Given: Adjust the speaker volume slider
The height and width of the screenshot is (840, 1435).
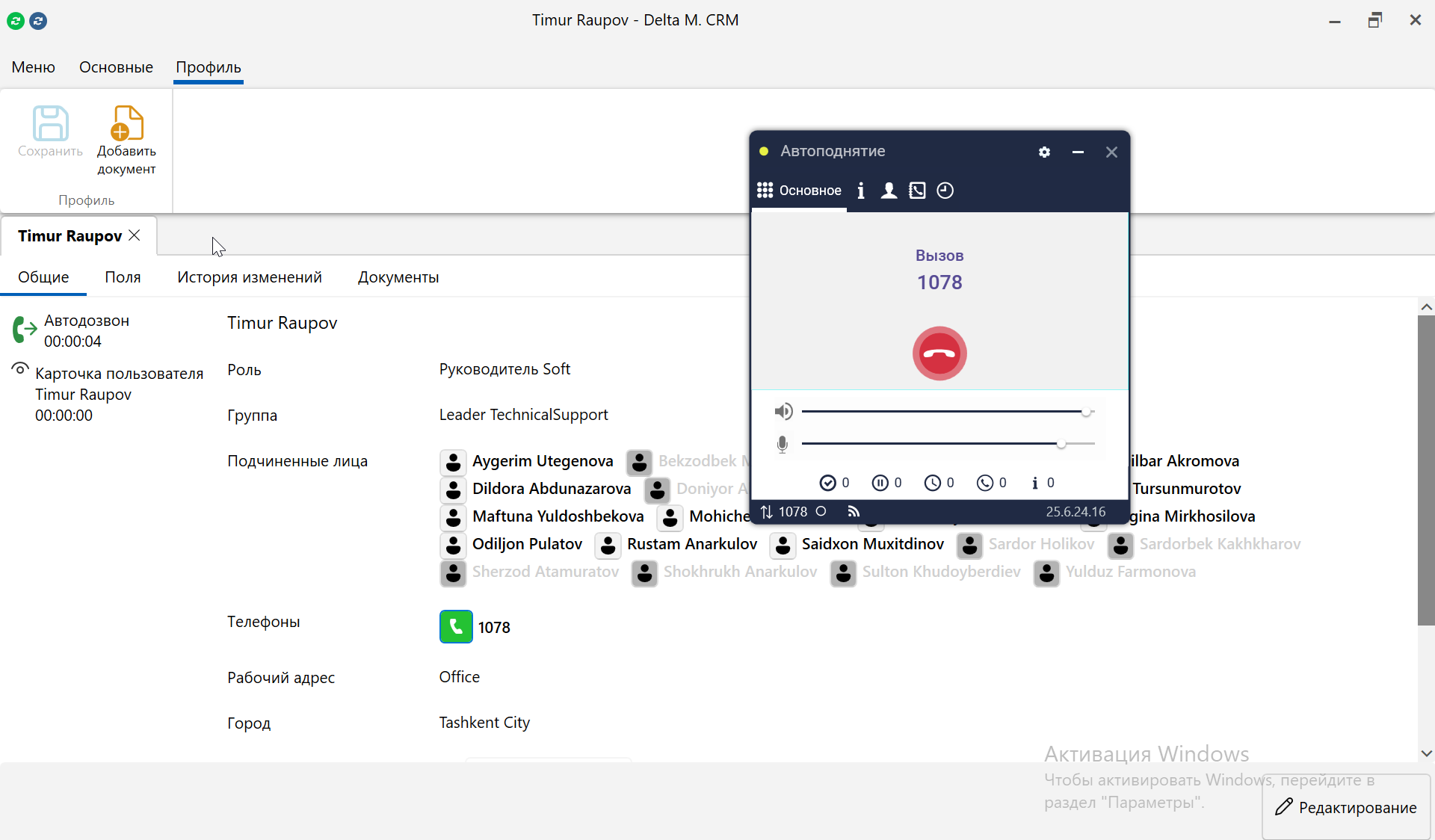Looking at the screenshot, I should [x=1087, y=412].
